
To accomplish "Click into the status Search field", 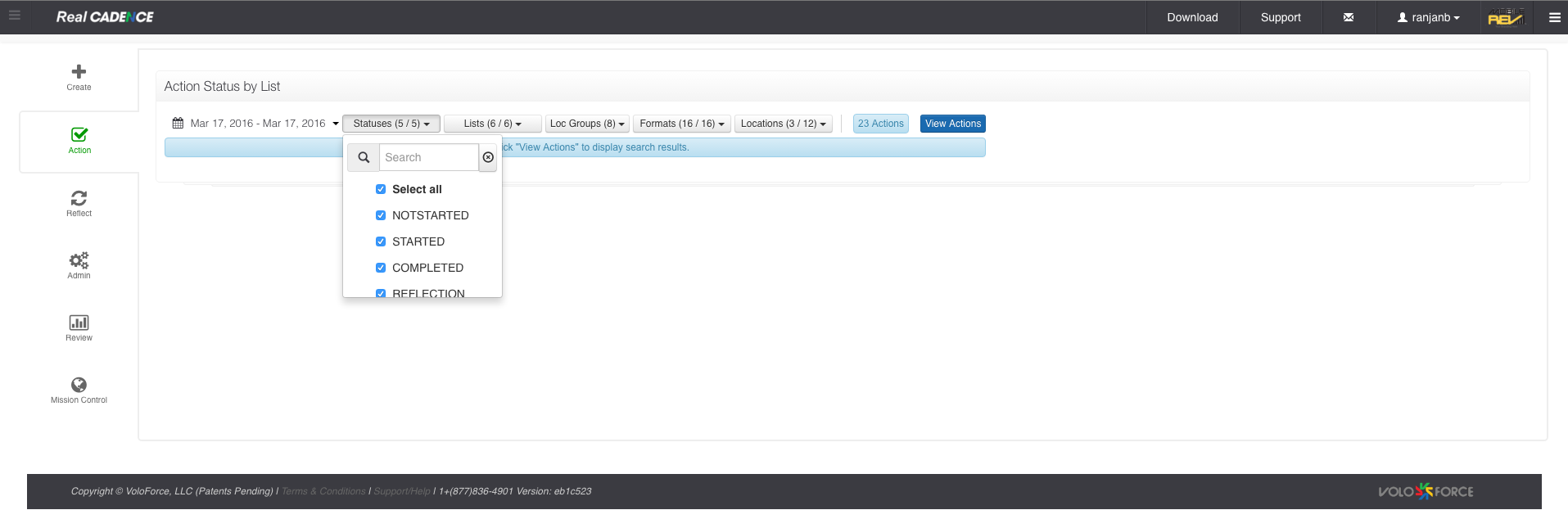I will click(428, 157).
